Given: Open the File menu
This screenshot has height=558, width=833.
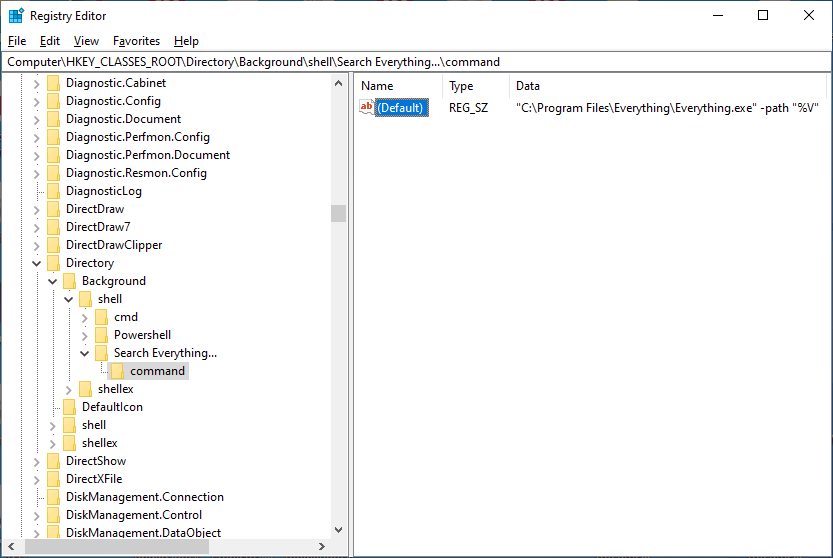Looking at the screenshot, I should [x=17, y=41].
